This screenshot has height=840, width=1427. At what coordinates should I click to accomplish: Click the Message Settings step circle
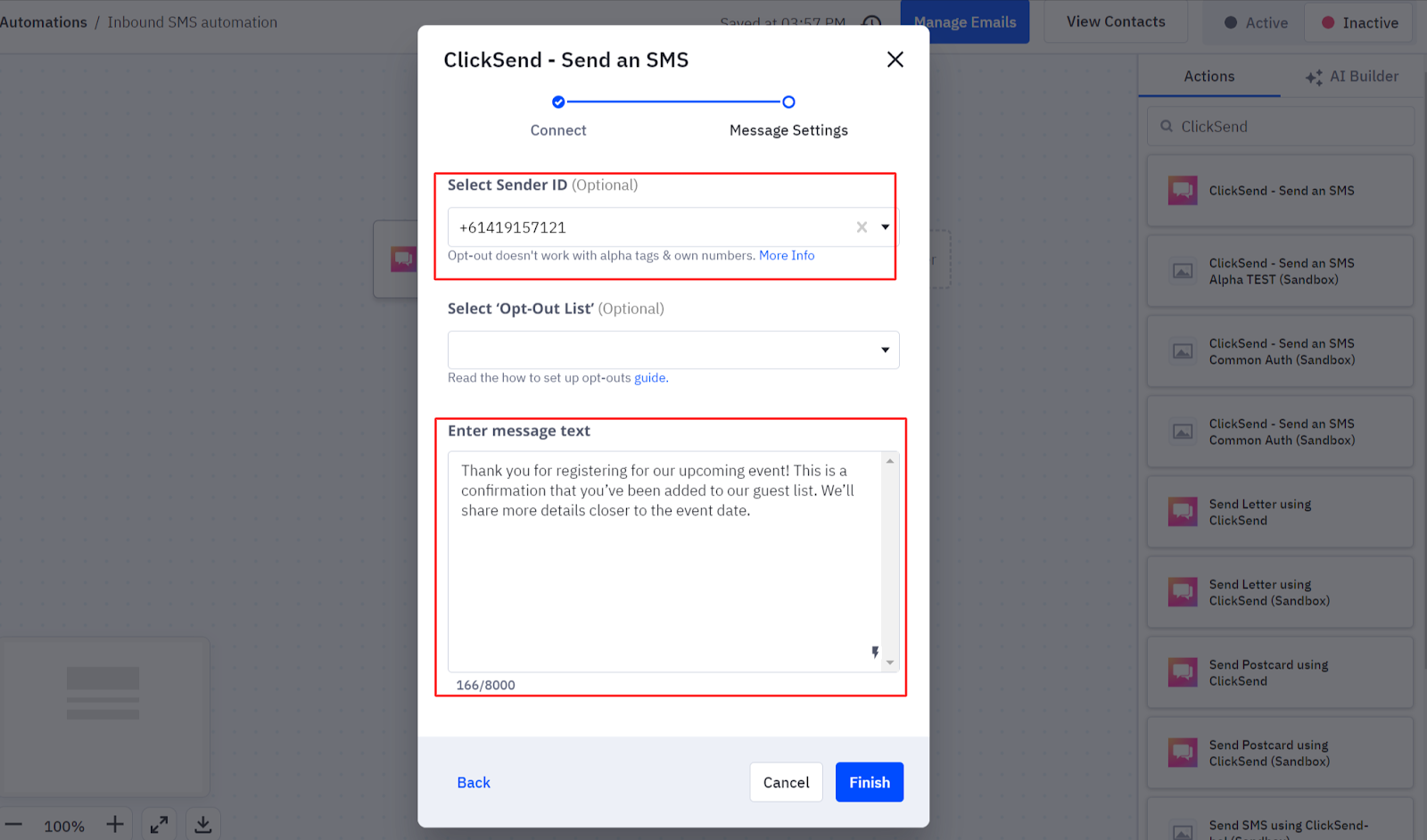click(788, 103)
